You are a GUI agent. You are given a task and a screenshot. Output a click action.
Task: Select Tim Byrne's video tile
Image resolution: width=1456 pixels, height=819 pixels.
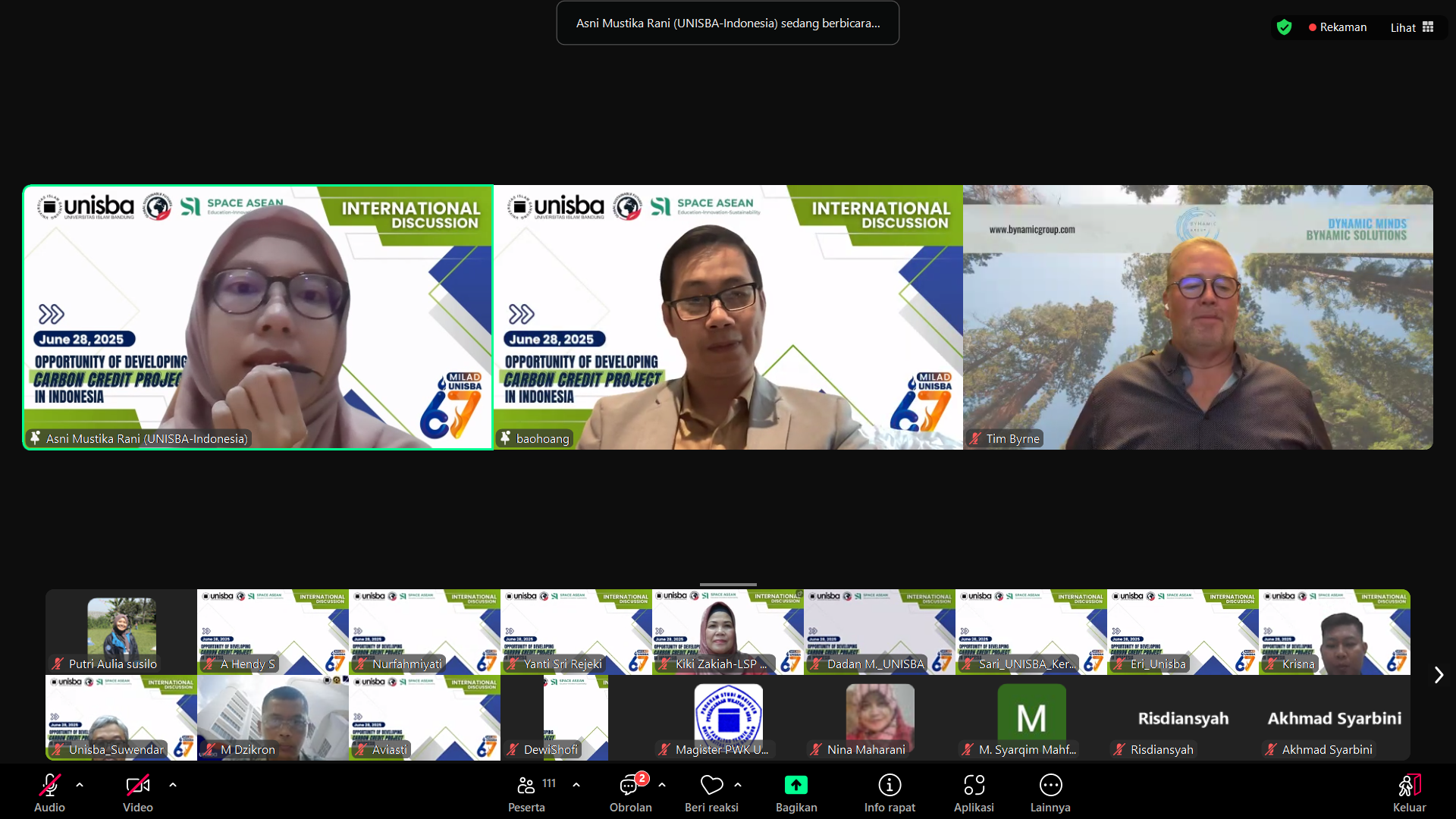(1197, 317)
